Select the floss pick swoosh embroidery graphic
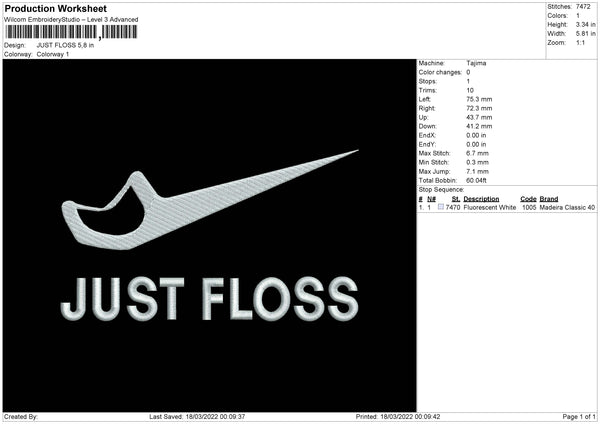Screen dimensions: 600x424 click(210, 200)
